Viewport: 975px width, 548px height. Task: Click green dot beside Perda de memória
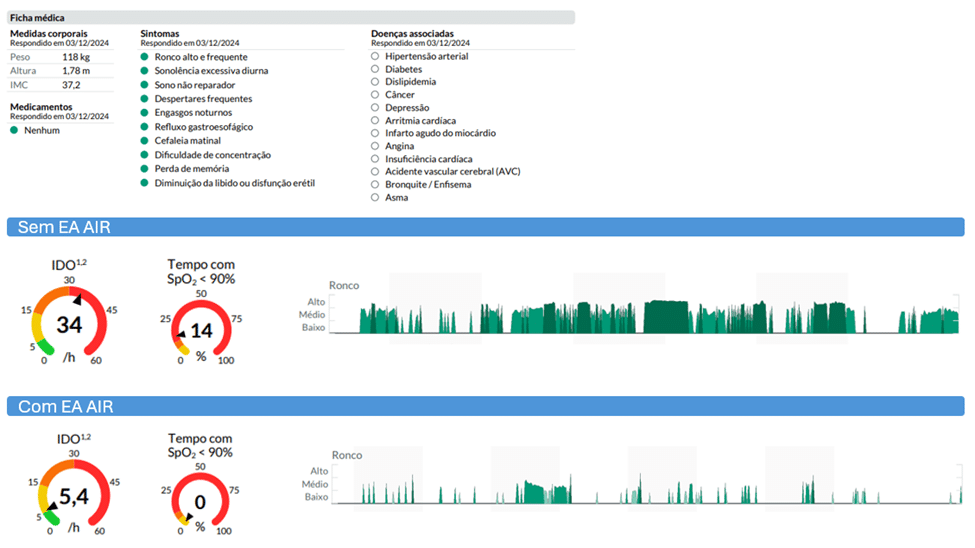[145, 169]
